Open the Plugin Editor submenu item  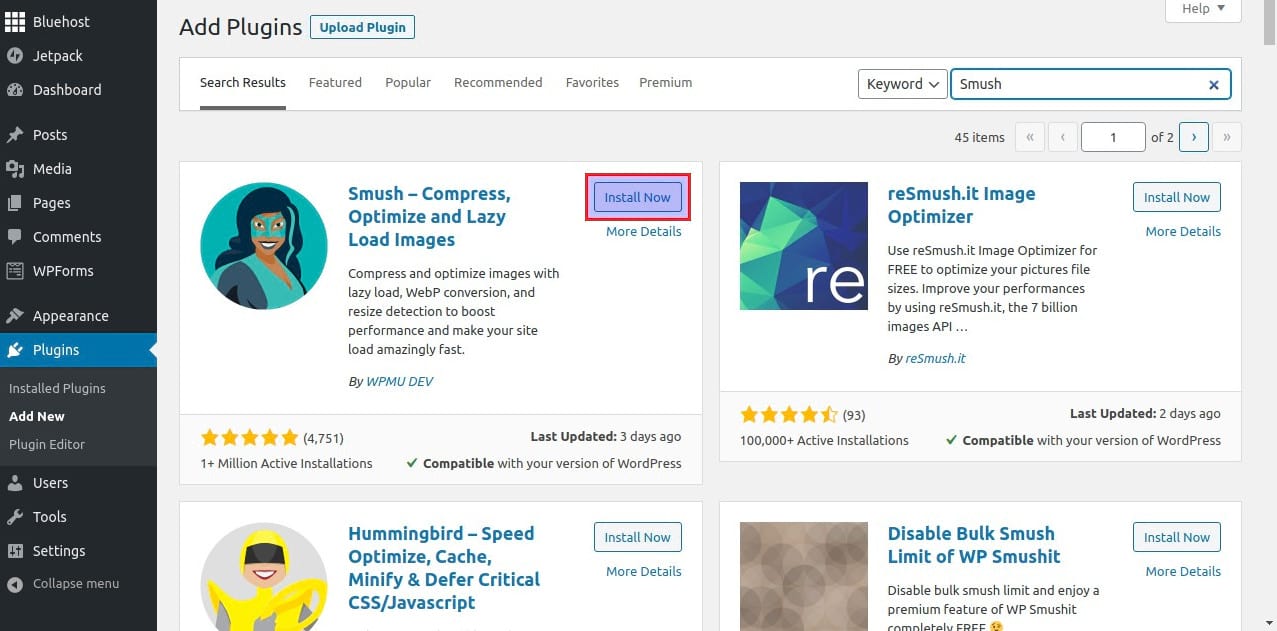(x=47, y=444)
